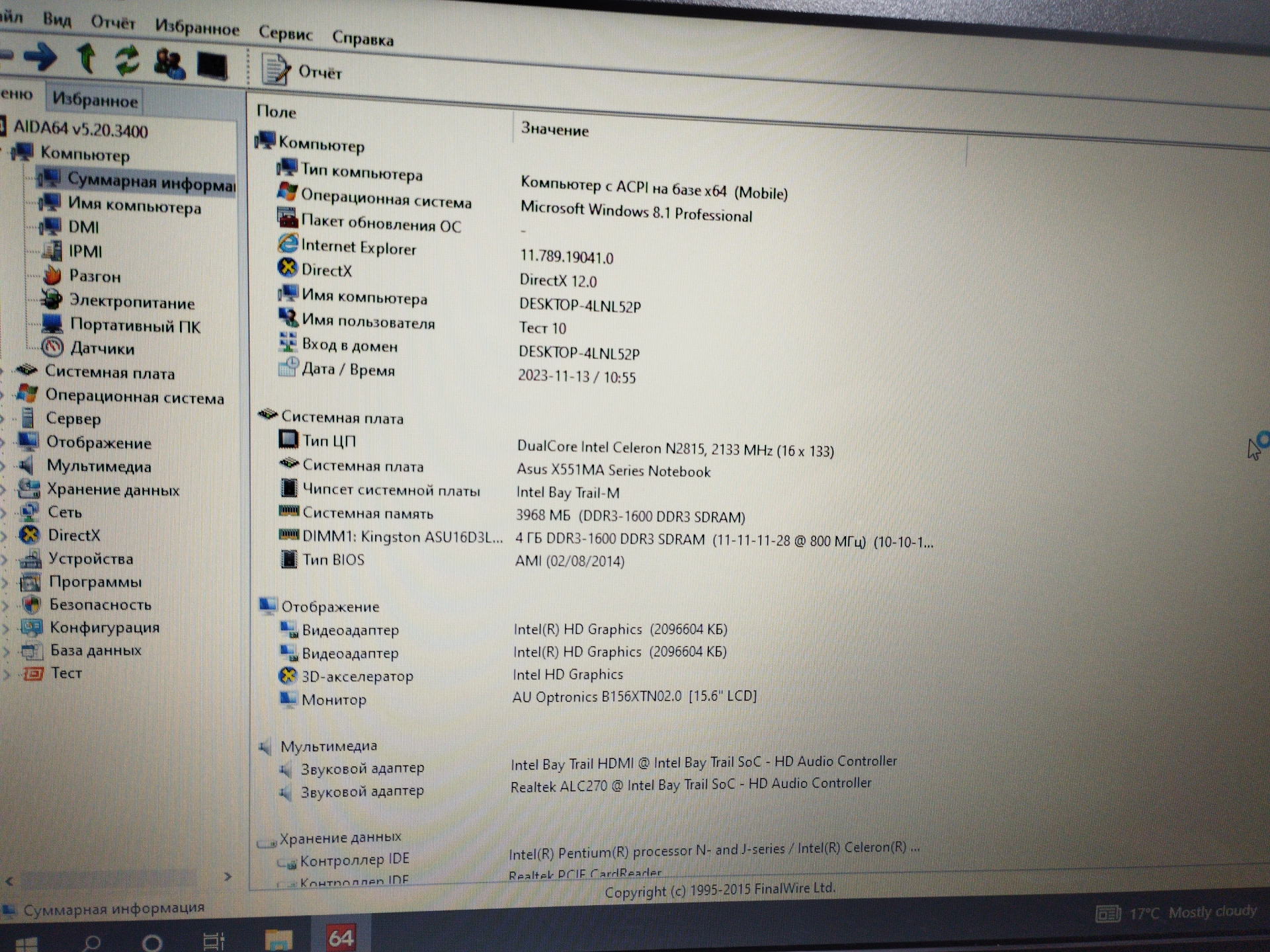Select Суммарная информация tree item
The height and width of the screenshot is (952, 1270).
151,181
